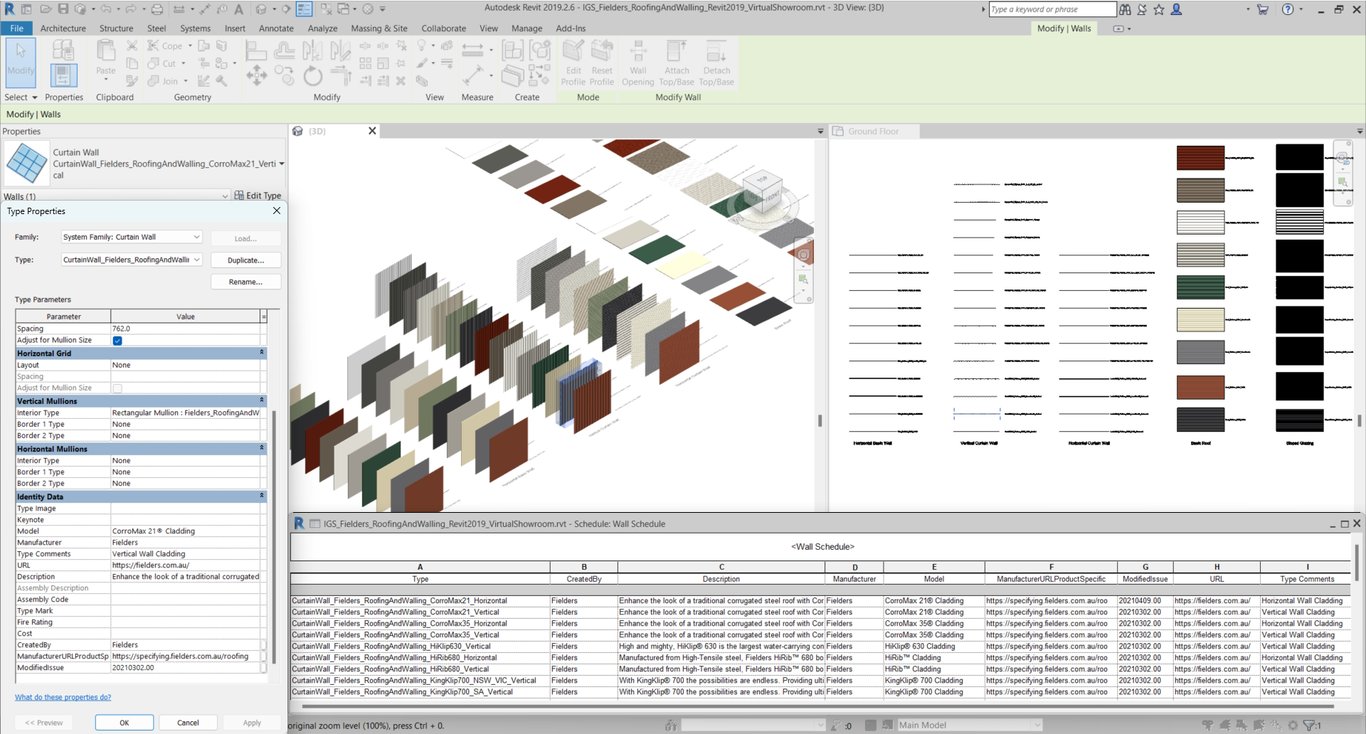Viewport: 1366px width, 734px height.
Task: Open the "What do these properties do?" link
Action: click(63, 697)
